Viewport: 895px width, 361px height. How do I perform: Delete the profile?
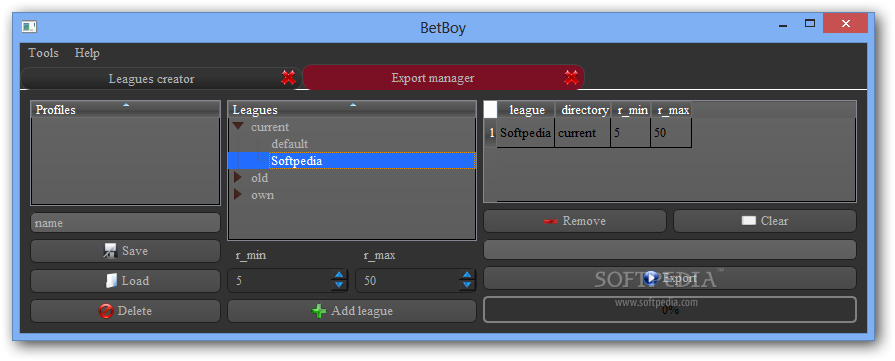[x=125, y=311]
